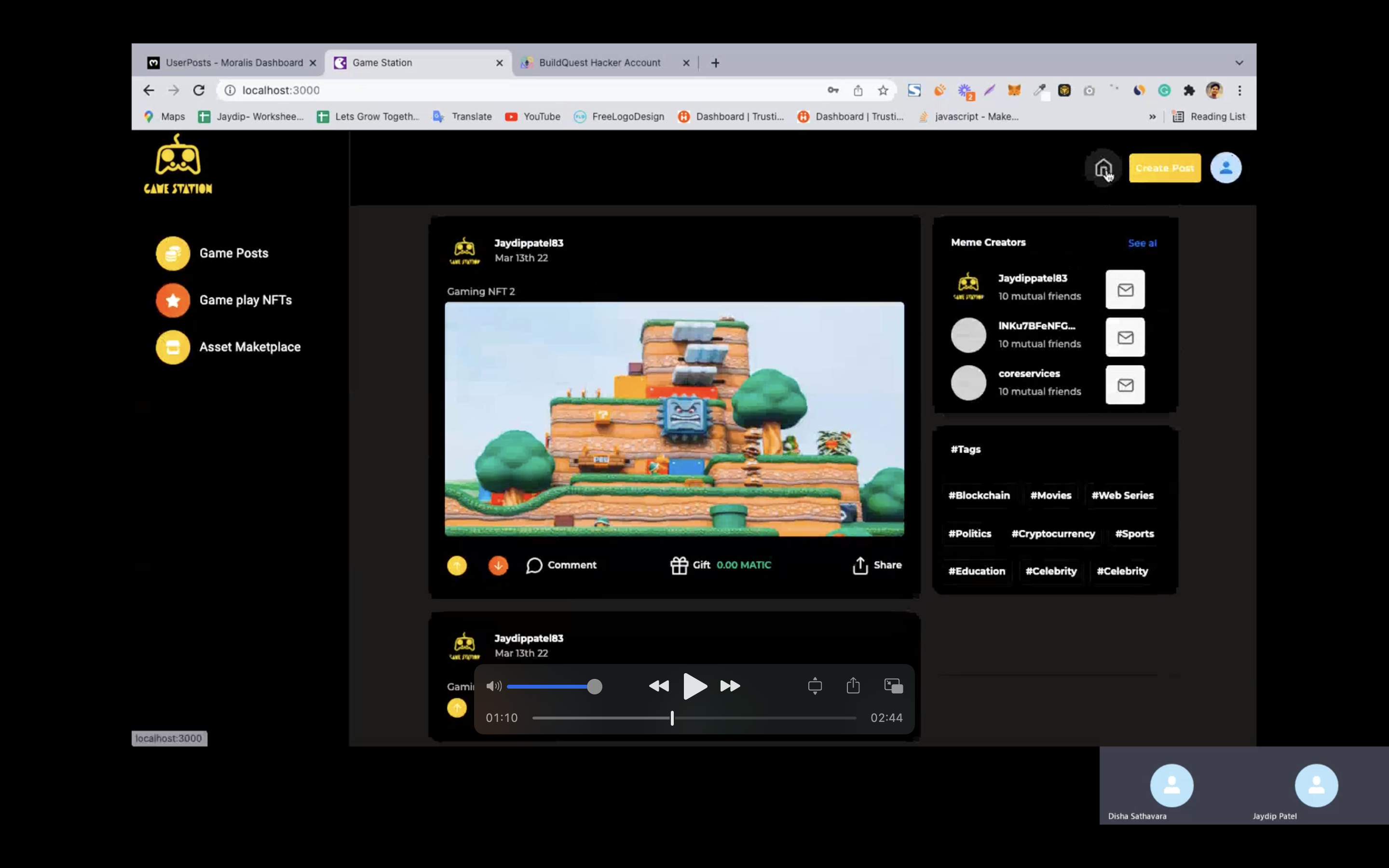Select the #Web Series tag
The height and width of the screenshot is (868, 1389).
pos(1122,495)
